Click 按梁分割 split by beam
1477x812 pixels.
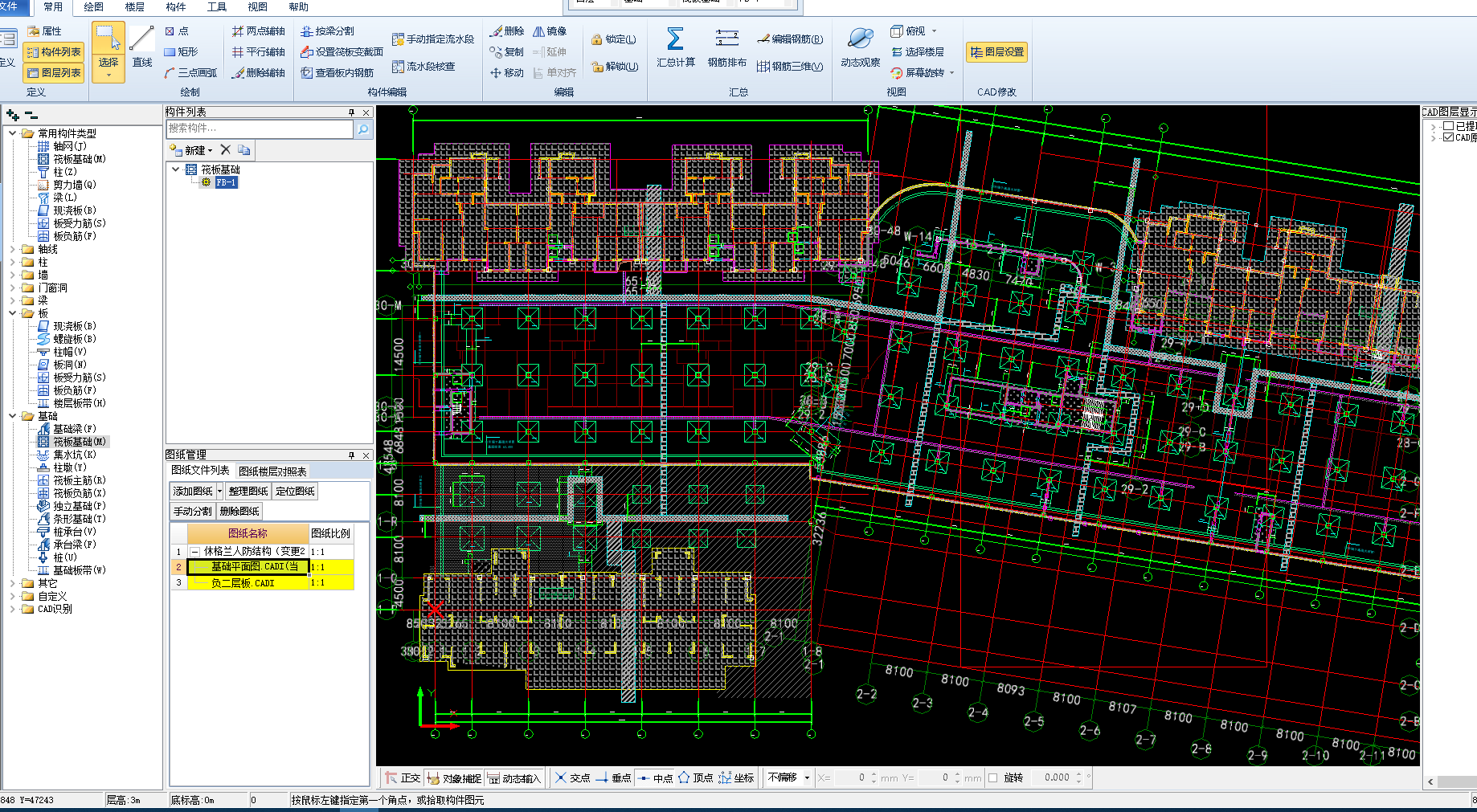coord(327,31)
